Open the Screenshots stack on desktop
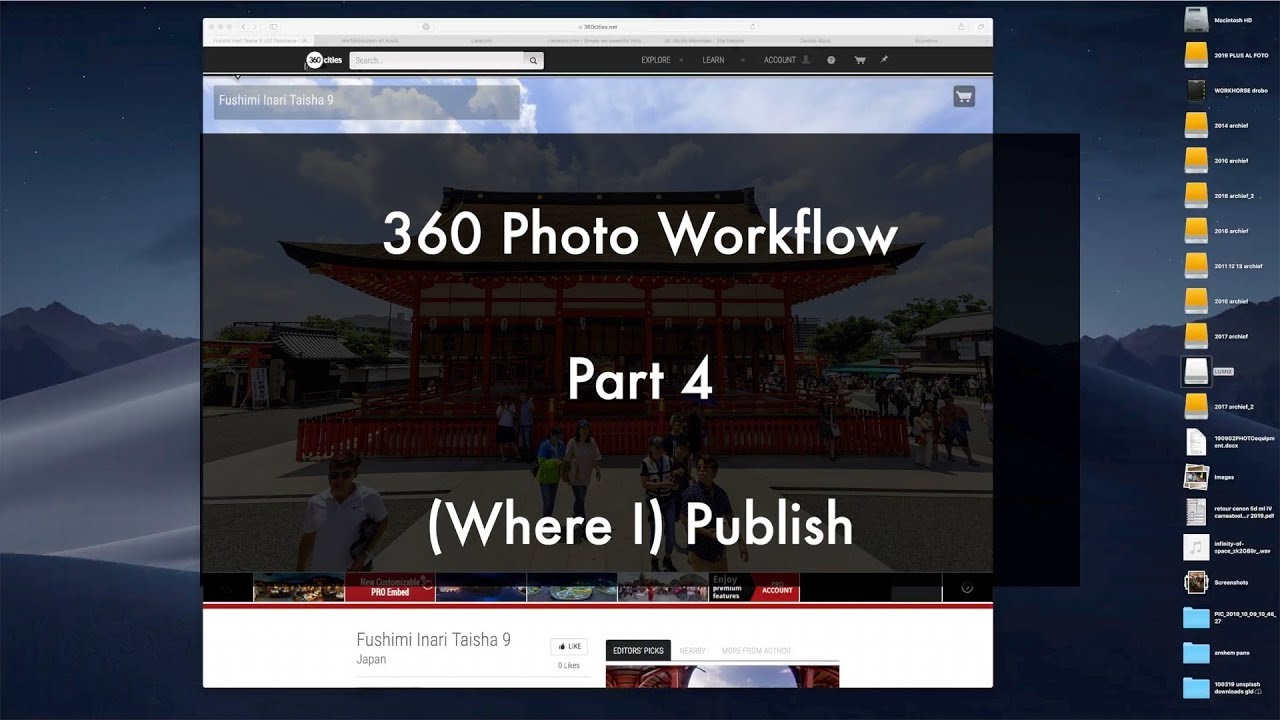 [x=1196, y=582]
